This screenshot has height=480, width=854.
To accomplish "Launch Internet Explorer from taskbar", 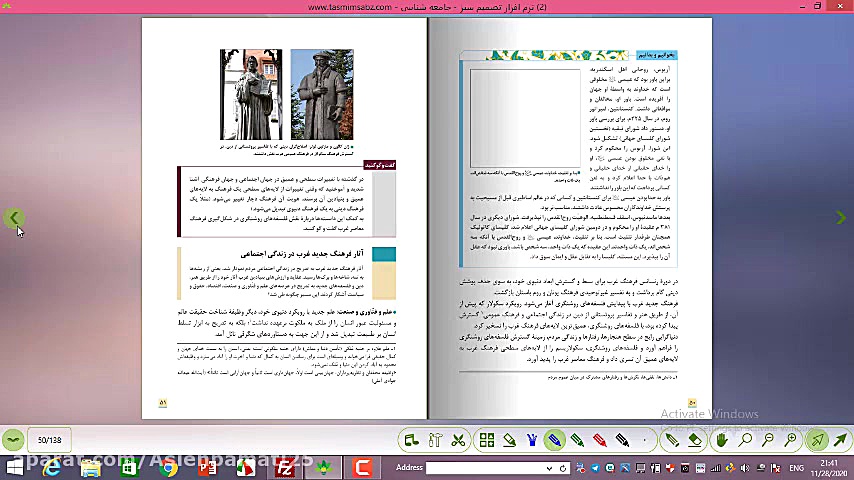I will (52, 467).
